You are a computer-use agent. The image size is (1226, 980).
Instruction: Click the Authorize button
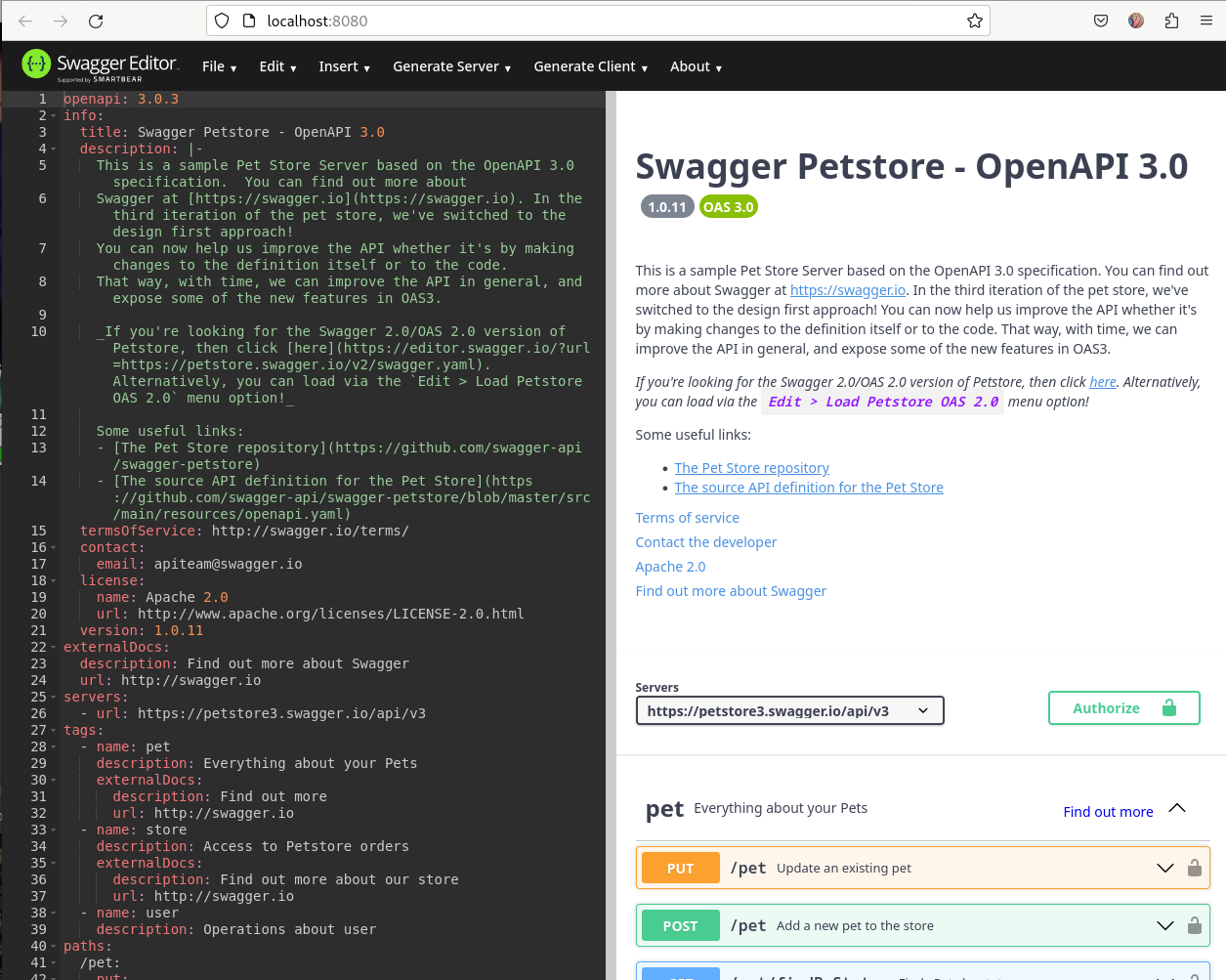click(1106, 707)
